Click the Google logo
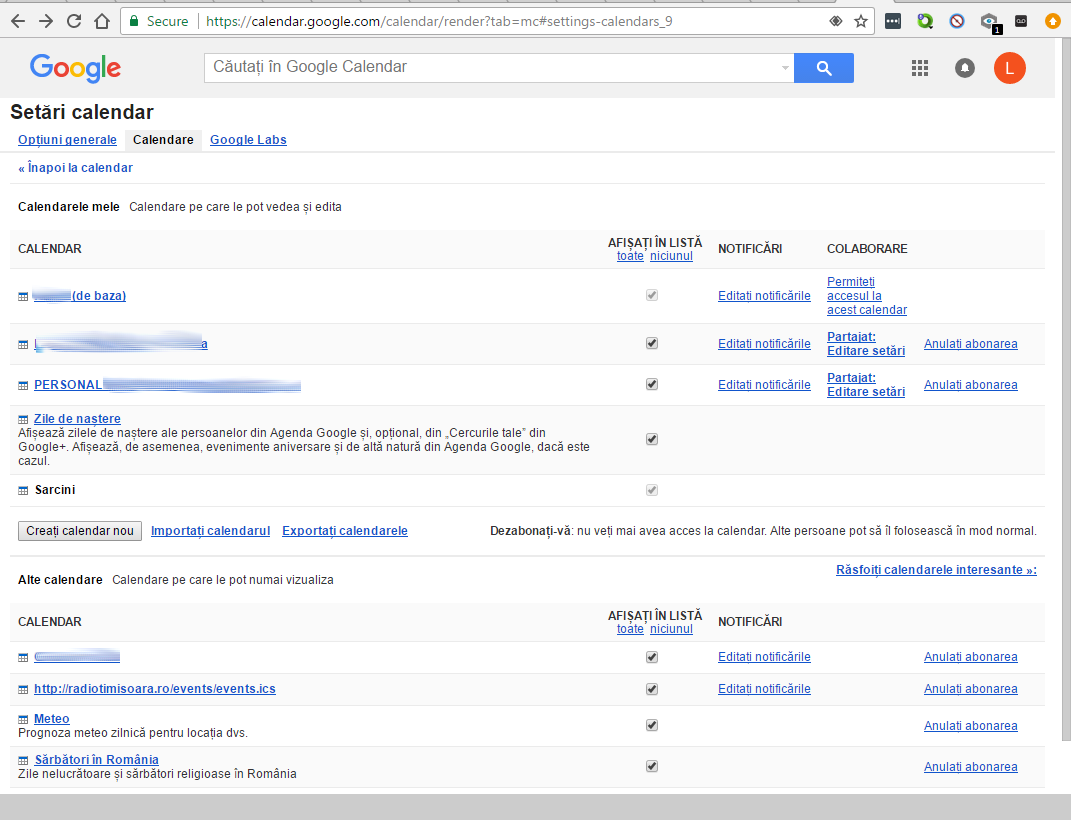This screenshot has width=1071, height=820. 75,68
